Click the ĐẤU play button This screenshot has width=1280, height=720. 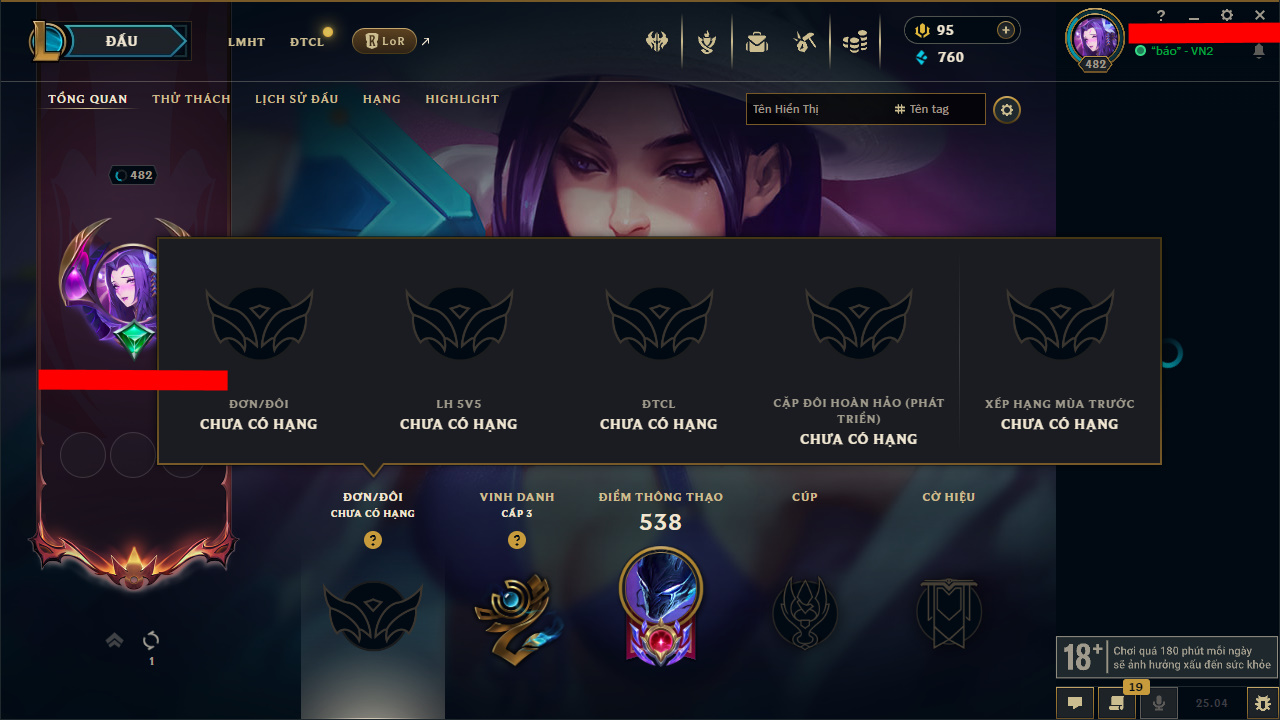120,41
